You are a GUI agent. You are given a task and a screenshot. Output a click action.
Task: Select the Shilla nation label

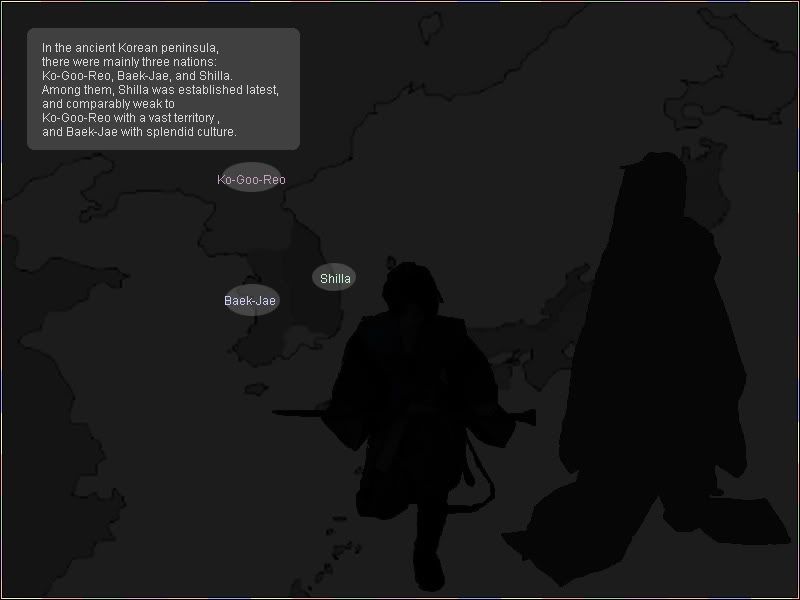click(335, 279)
